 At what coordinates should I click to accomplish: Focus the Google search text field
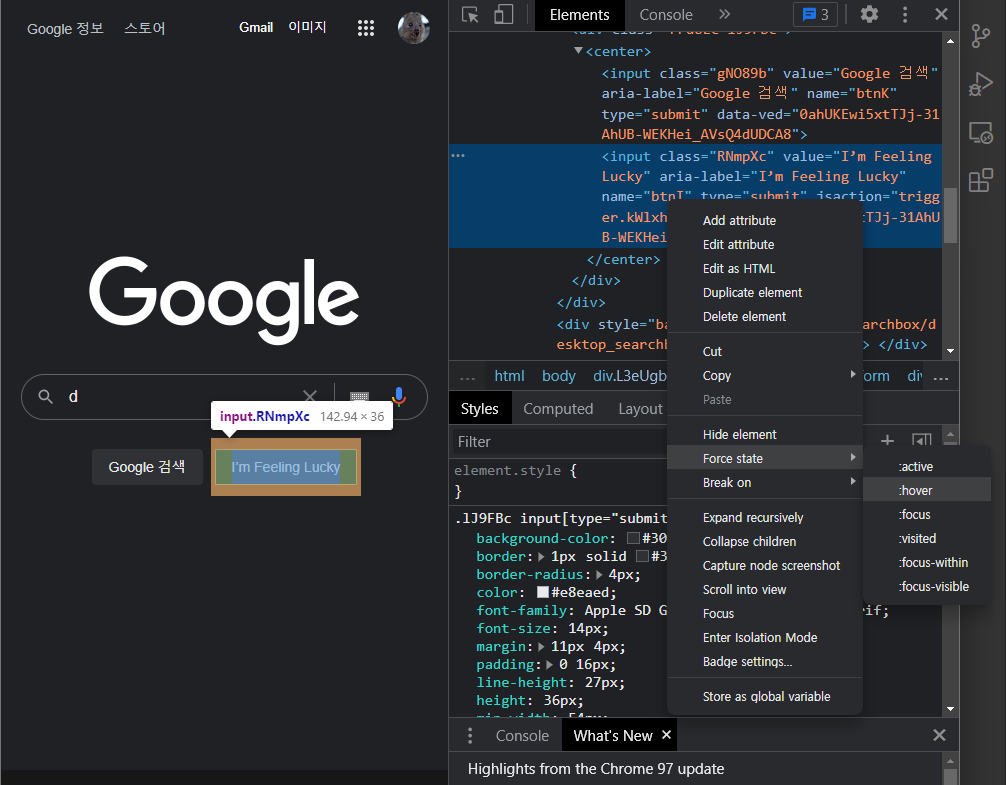tap(183, 397)
